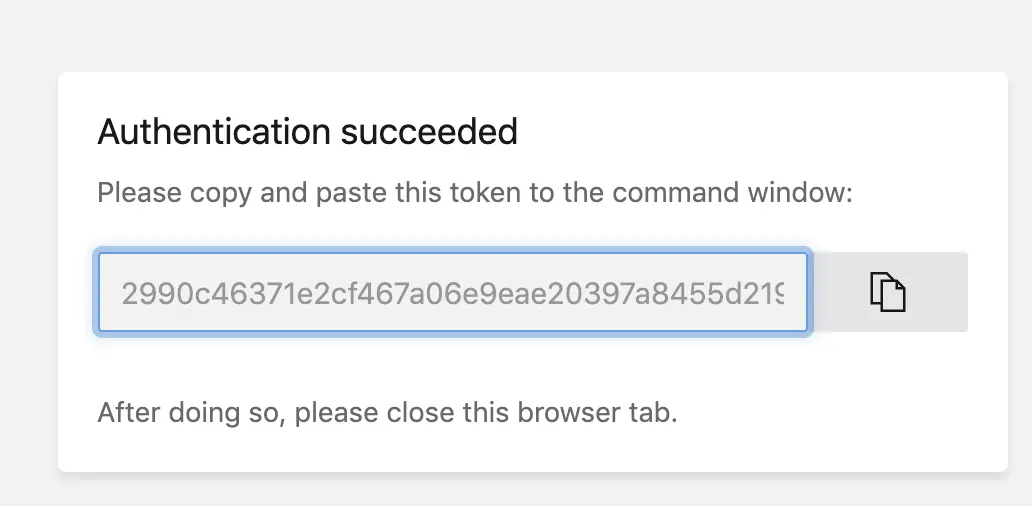
Task: Click the 'Authentication succeeded' heading
Action: click(x=307, y=132)
